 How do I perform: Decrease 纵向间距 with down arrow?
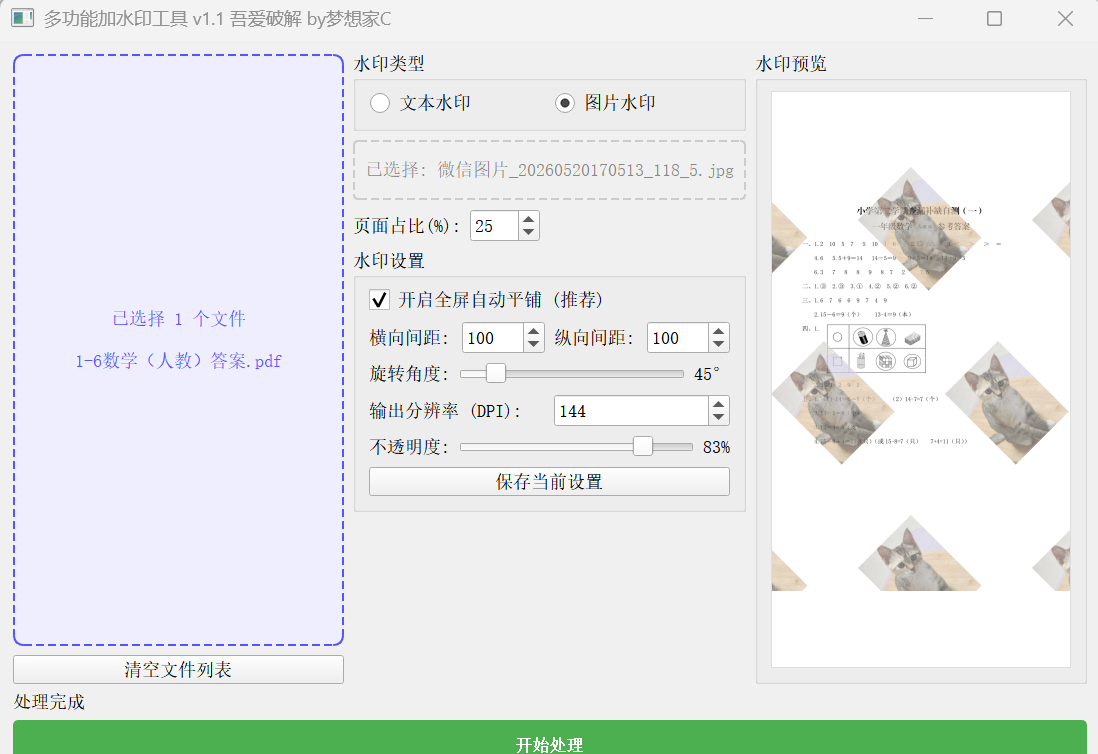tap(718, 345)
